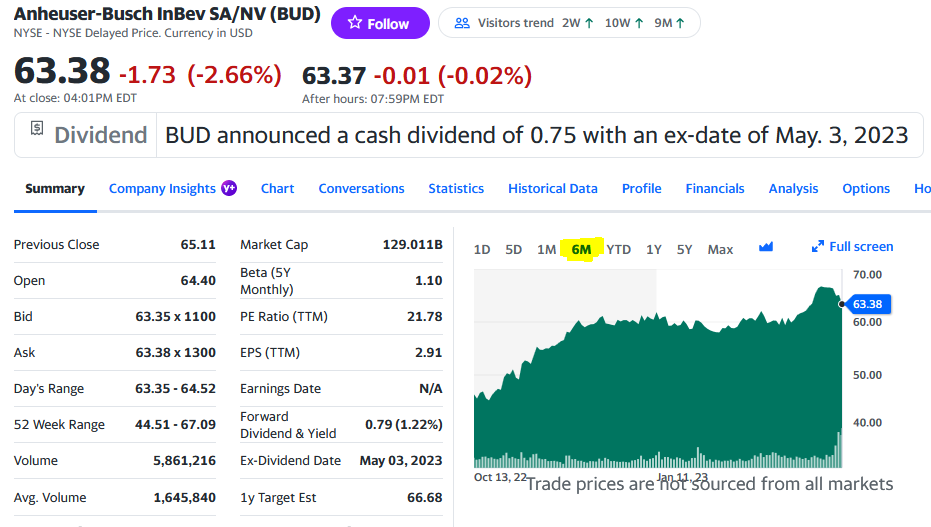Screen dimensions: 931x527
Task: Open the Financials tab
Action: [715, 189]
